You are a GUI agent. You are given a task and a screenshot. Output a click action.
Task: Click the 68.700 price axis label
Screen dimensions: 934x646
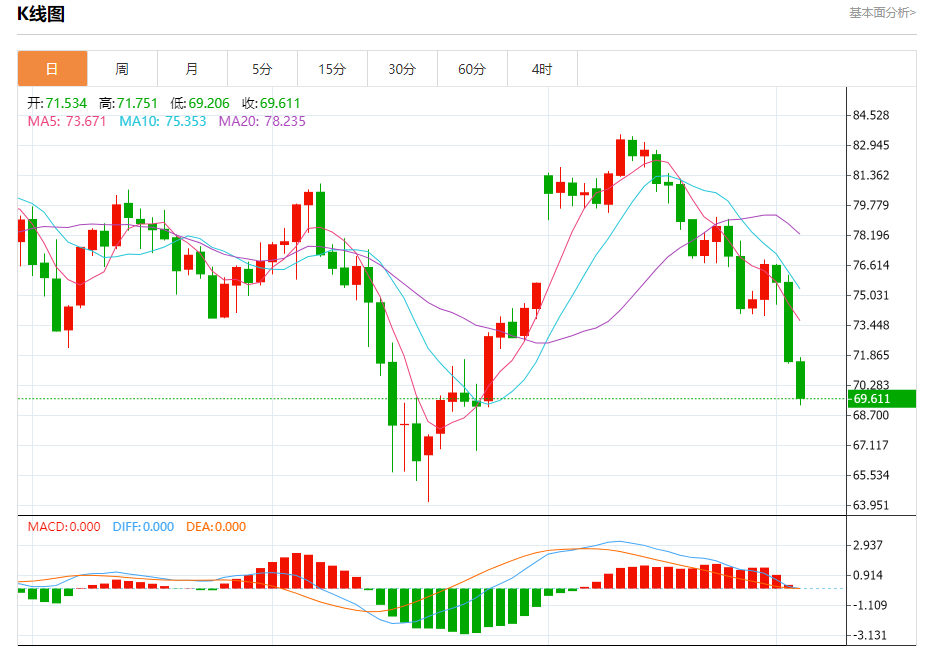click(x=871, y=416)
